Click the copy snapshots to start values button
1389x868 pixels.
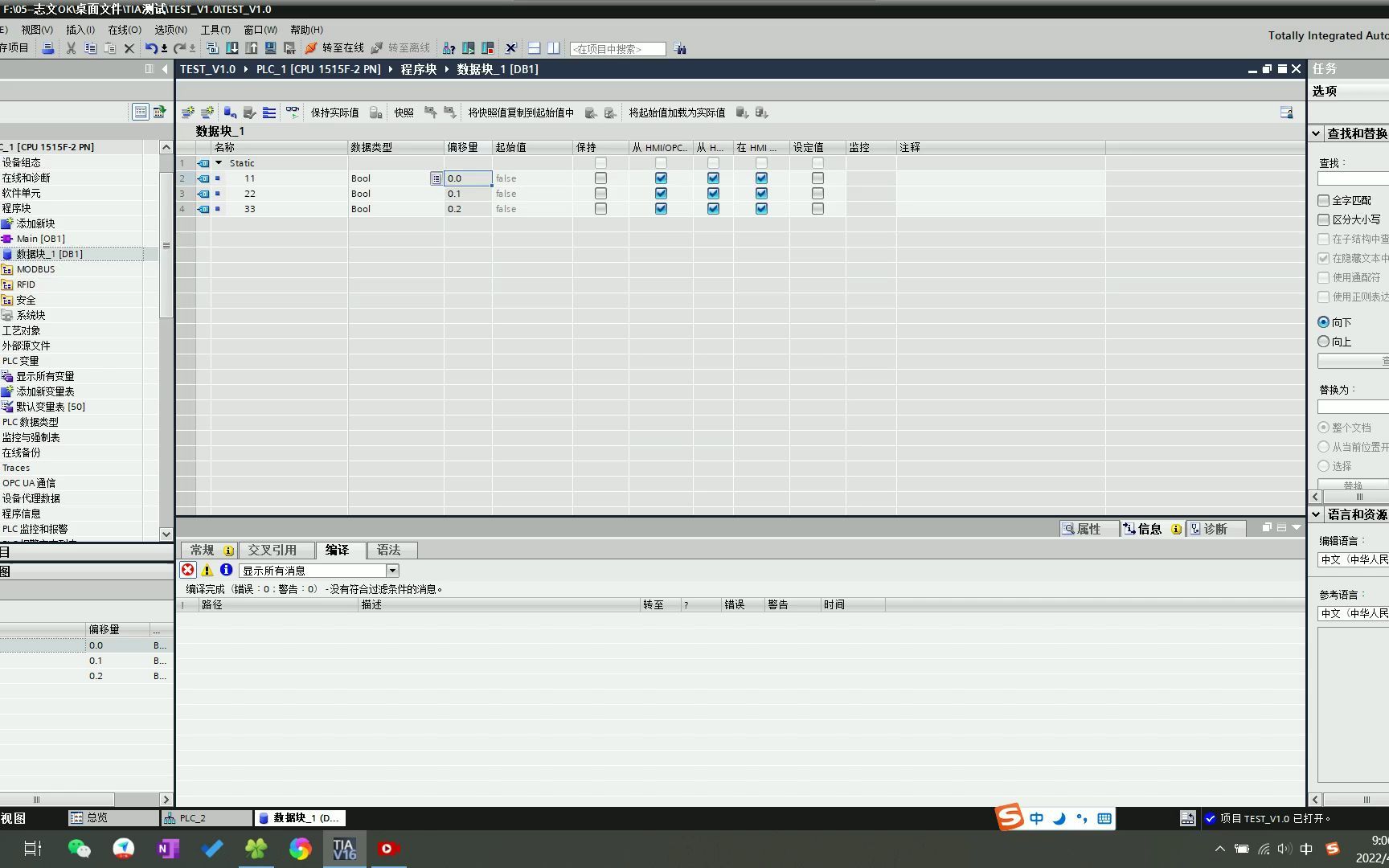click(521, 113)
